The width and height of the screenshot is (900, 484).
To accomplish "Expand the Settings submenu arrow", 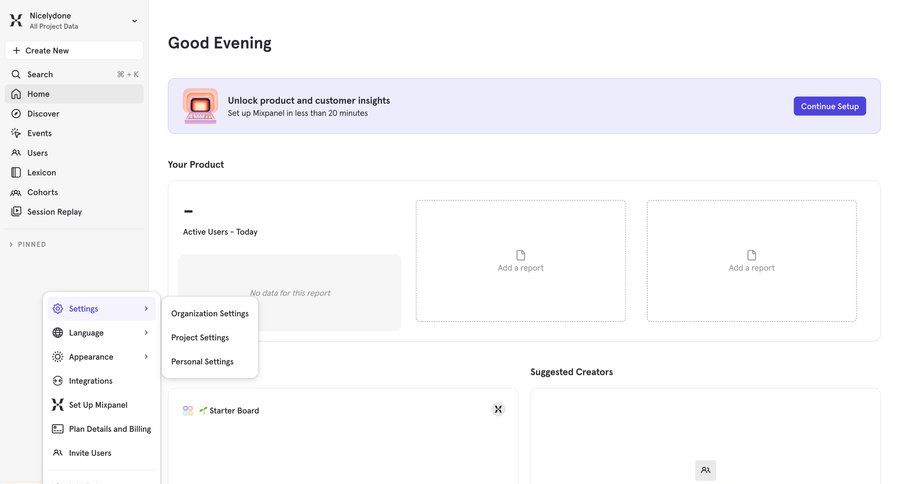I will pyautogui.click(x=146, y=308).
